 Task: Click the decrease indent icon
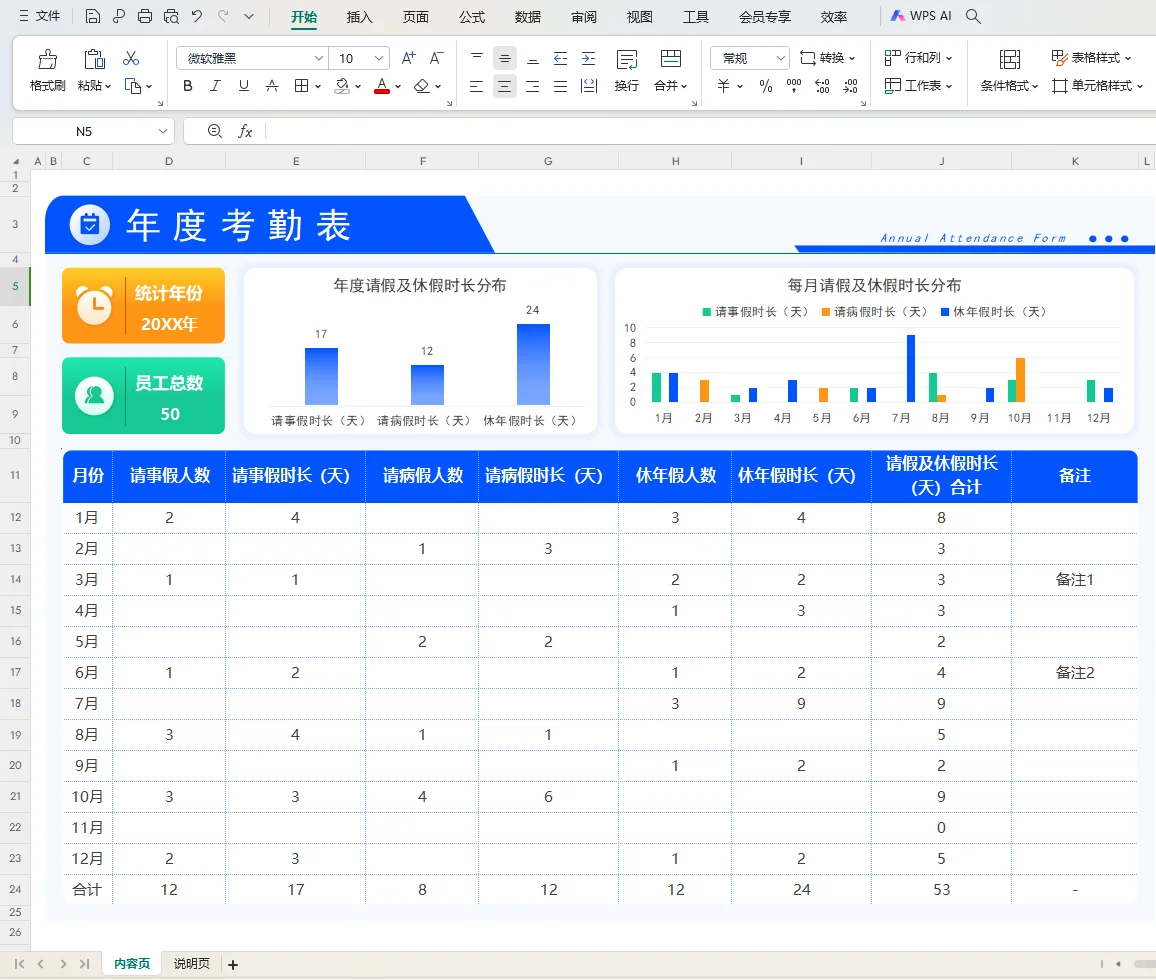point(560,58)
